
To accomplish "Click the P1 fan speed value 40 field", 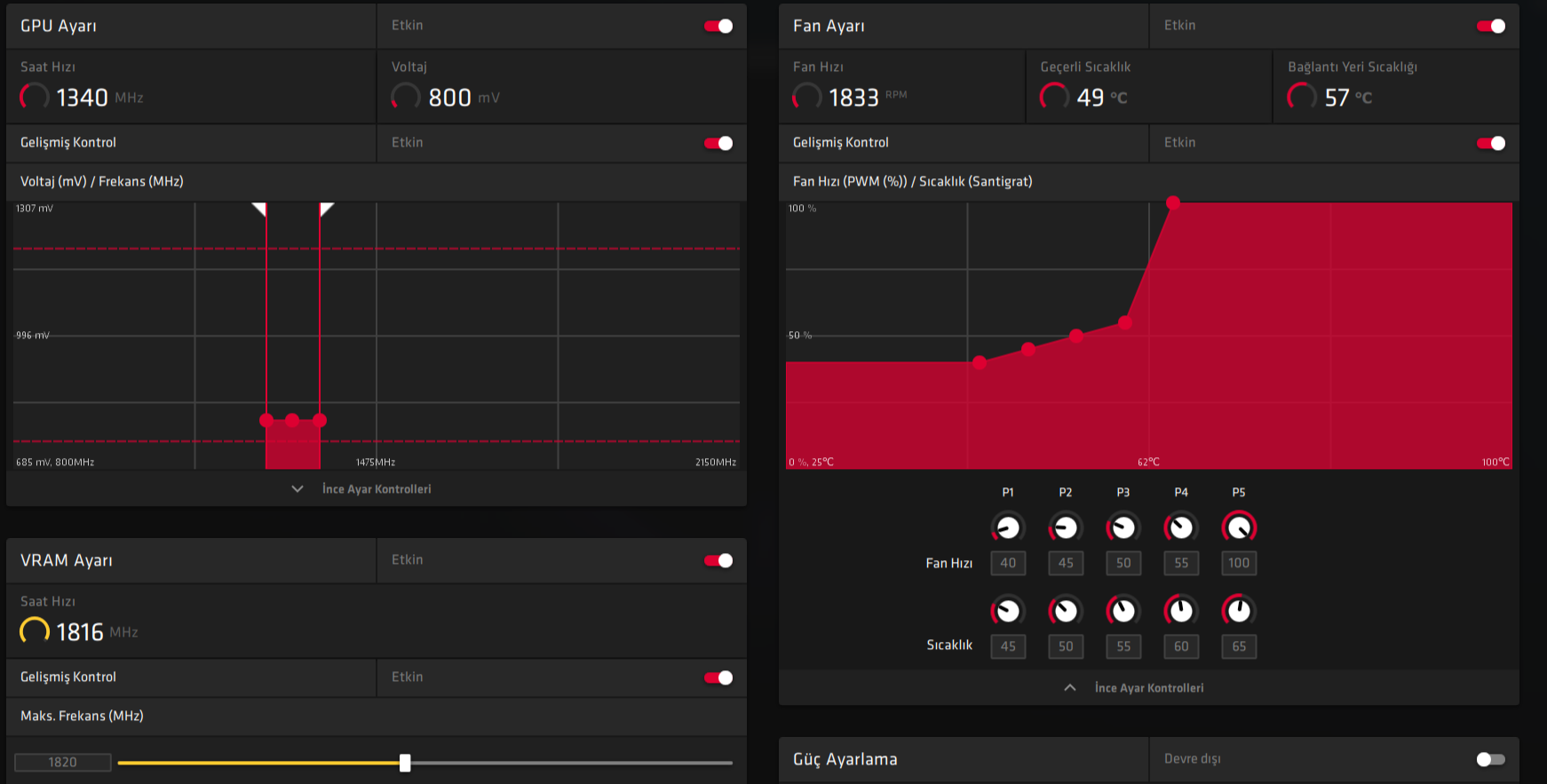I will 1008,563.
